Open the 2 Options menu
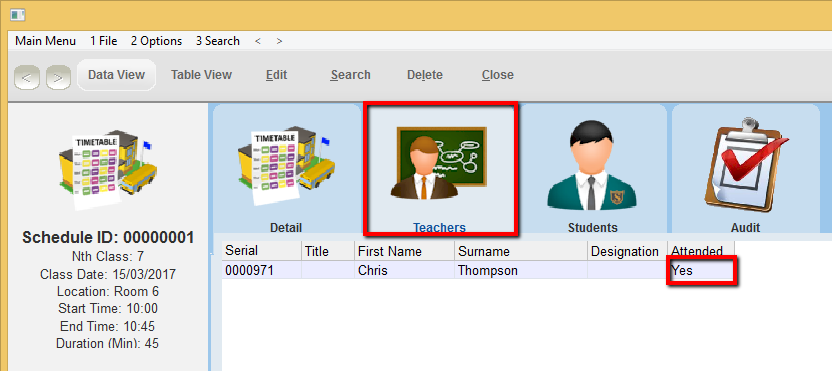The image size is (832, 371). click(x=157, y=41)
